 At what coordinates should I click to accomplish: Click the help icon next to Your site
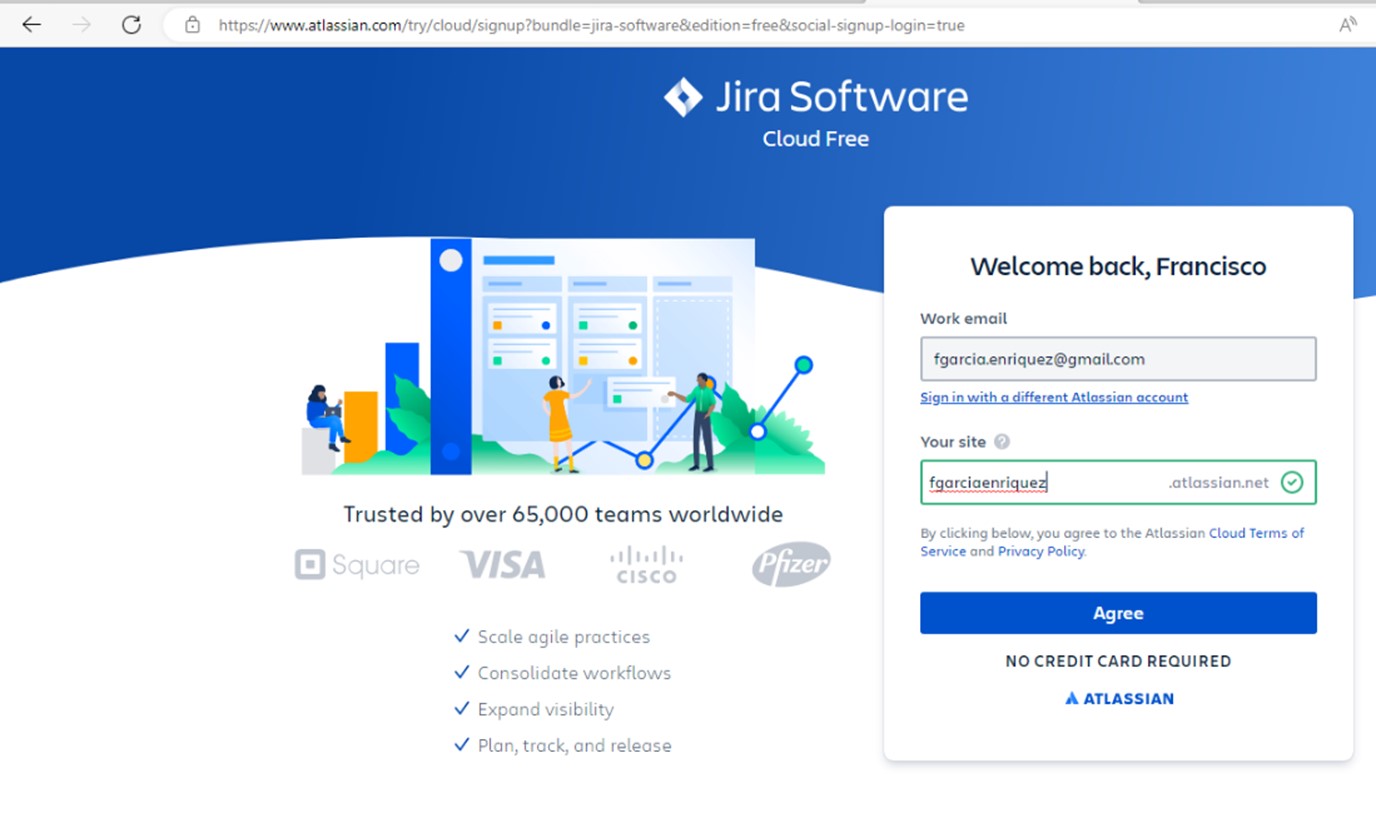[x=1002, y=441]
